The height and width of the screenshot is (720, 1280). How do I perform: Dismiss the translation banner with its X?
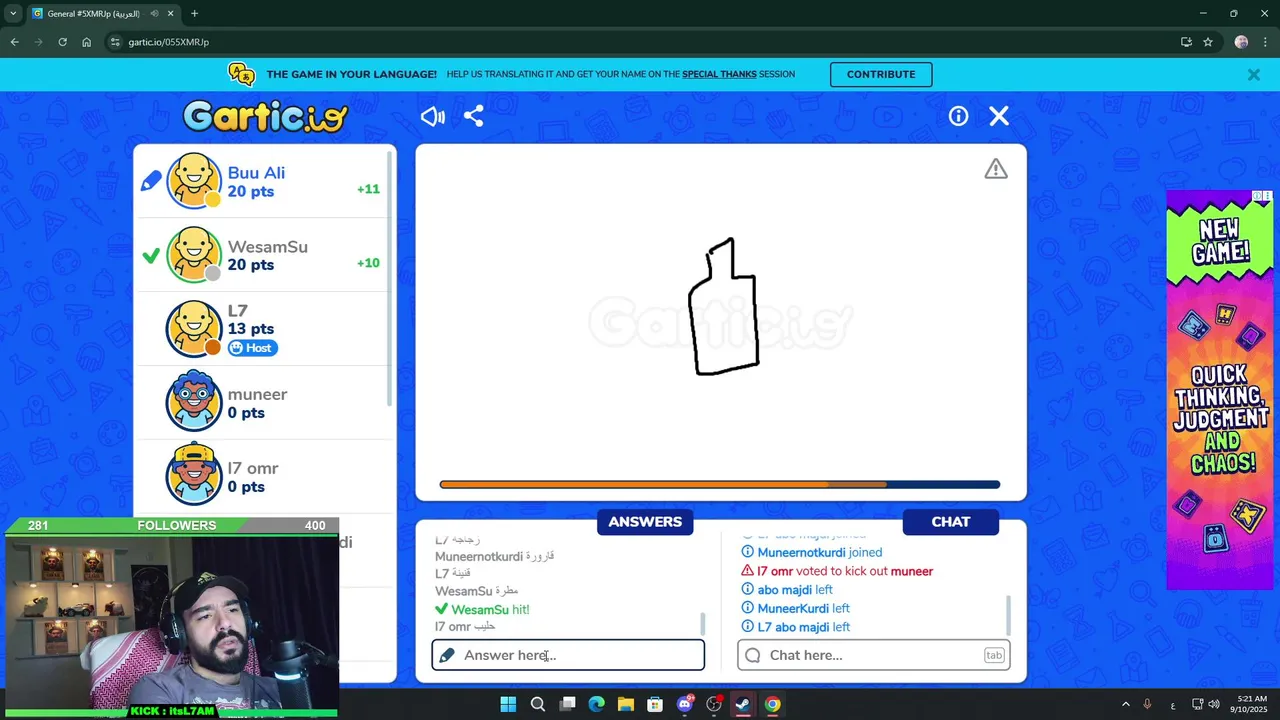pos(1253,75)
